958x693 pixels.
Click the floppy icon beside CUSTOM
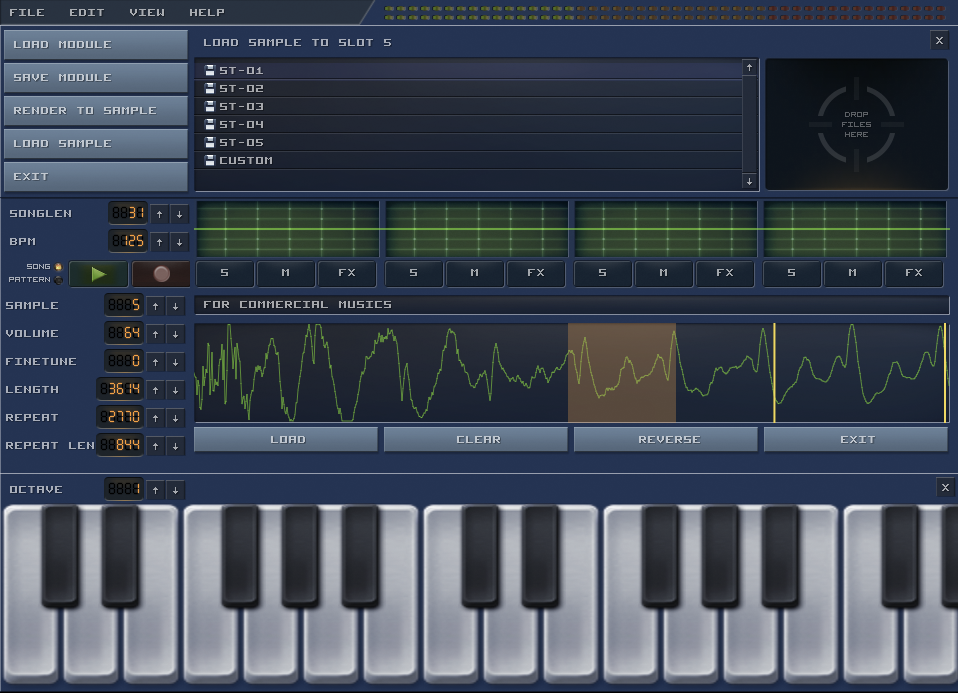(210, 160)
